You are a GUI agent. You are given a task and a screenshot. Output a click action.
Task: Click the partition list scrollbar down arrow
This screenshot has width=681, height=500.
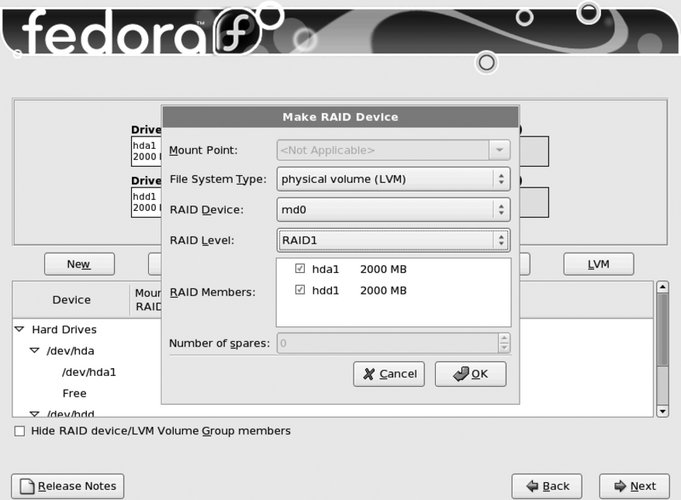click(x=661, y=411)
